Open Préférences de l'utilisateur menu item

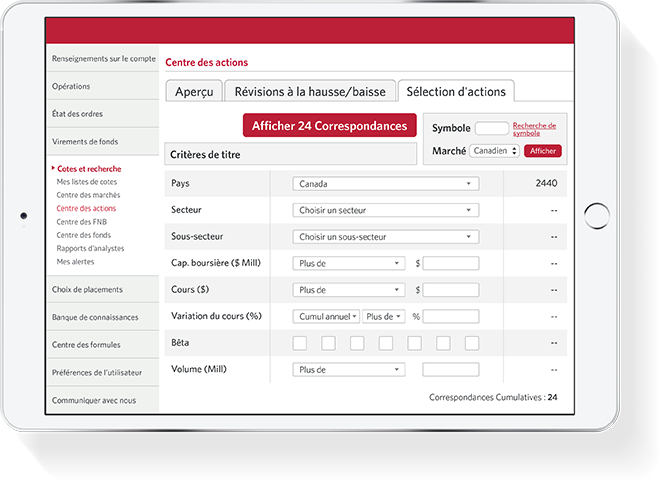pos(103,372)
